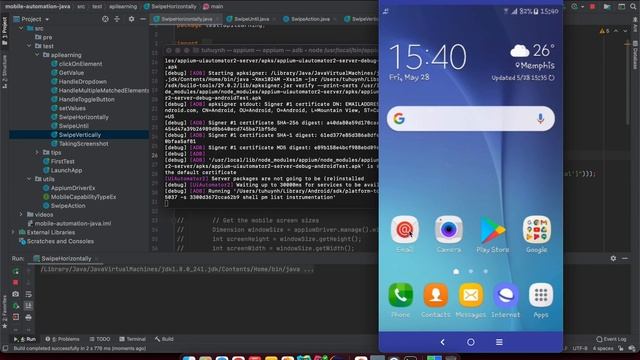Open the Apps drawer on phone
The height and width of the screenshot is (360, 640).
541,295
